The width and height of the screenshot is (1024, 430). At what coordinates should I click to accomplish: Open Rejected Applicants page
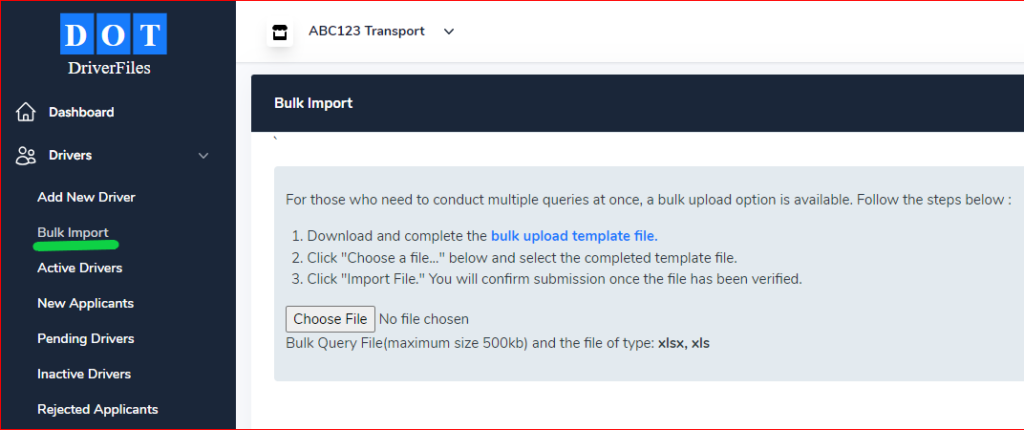click(98, 409)
